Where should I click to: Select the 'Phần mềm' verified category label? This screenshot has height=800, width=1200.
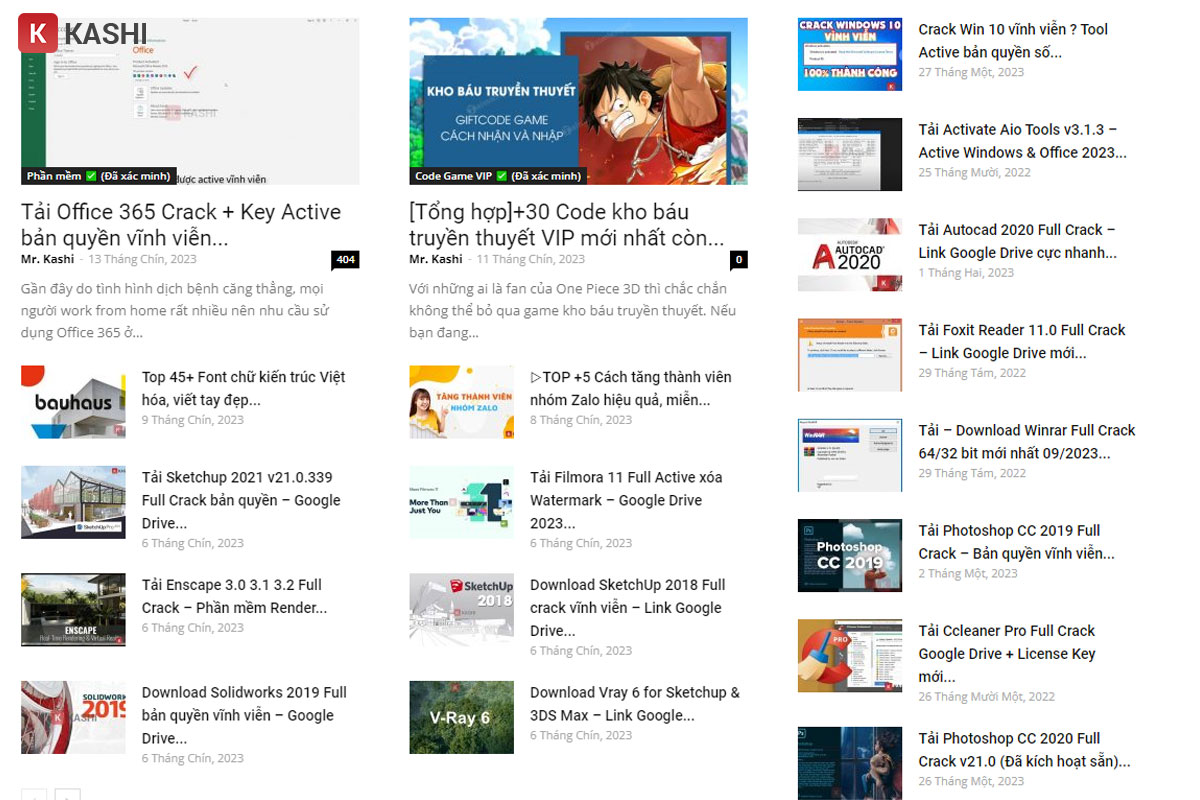coord(99,176)
